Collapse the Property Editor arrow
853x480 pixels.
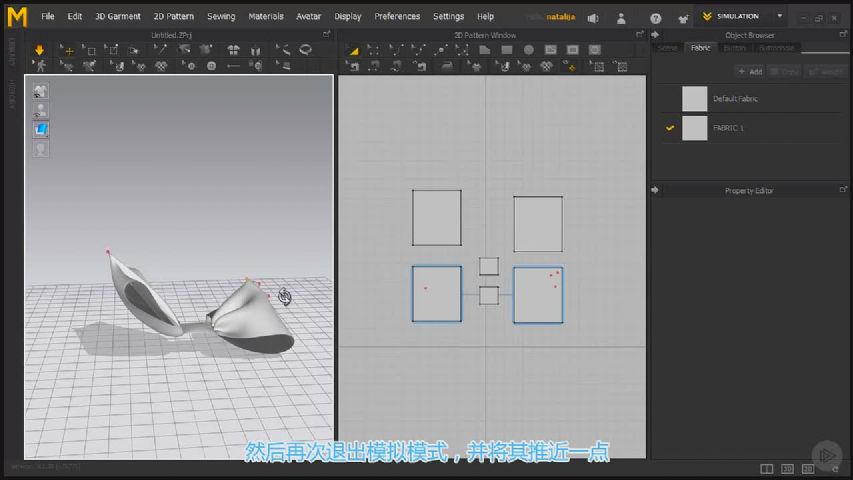coord(655,190)
